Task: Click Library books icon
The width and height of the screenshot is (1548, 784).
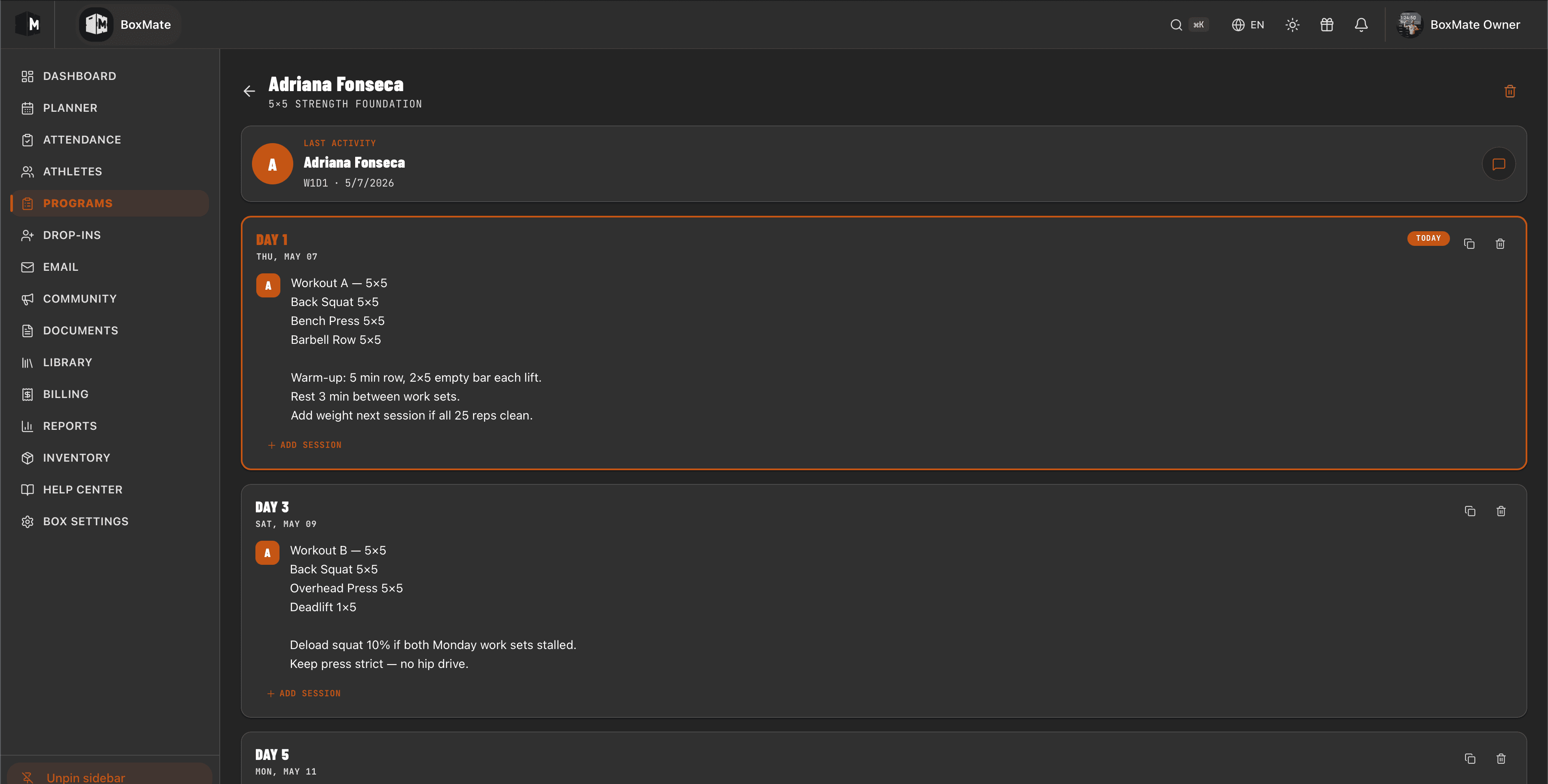Action: [x=27, y=363]
